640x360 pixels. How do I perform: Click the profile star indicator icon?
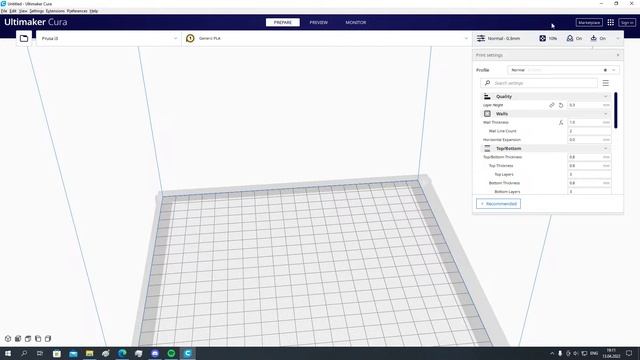pyautogui.click(x=605, y=70)
